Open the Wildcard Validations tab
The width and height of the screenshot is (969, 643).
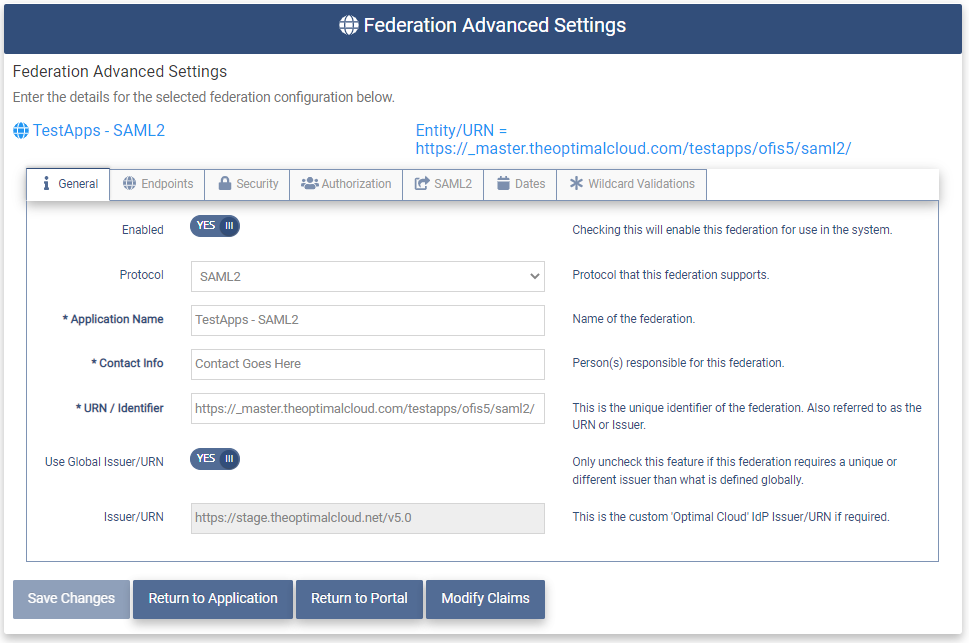pos(632,184)
